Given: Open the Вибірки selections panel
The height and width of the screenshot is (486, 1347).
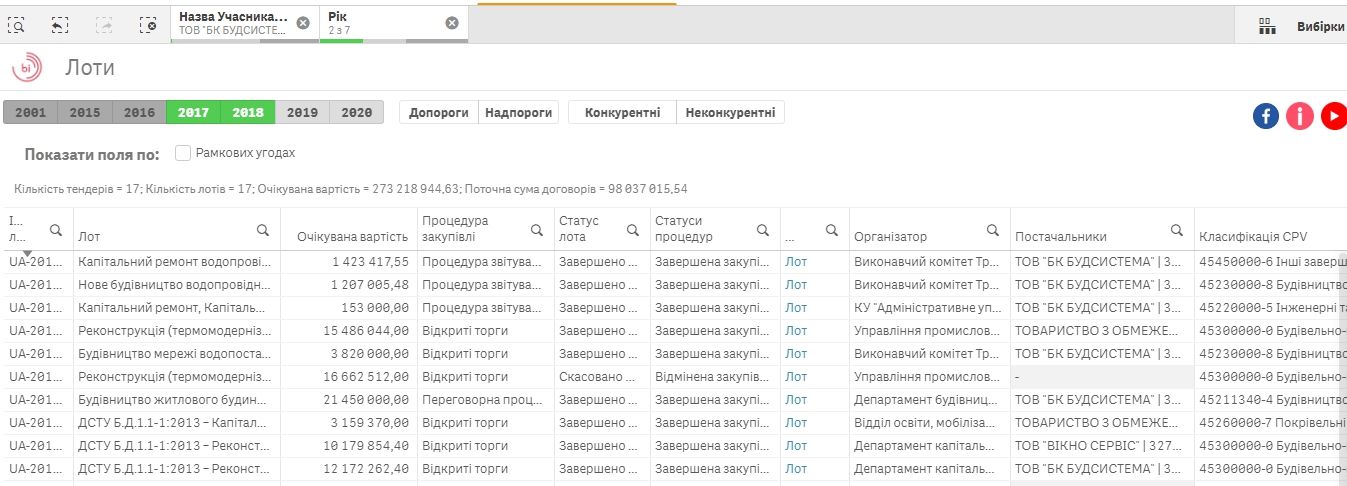Looking at the screenshot, I should [1320, 27].
